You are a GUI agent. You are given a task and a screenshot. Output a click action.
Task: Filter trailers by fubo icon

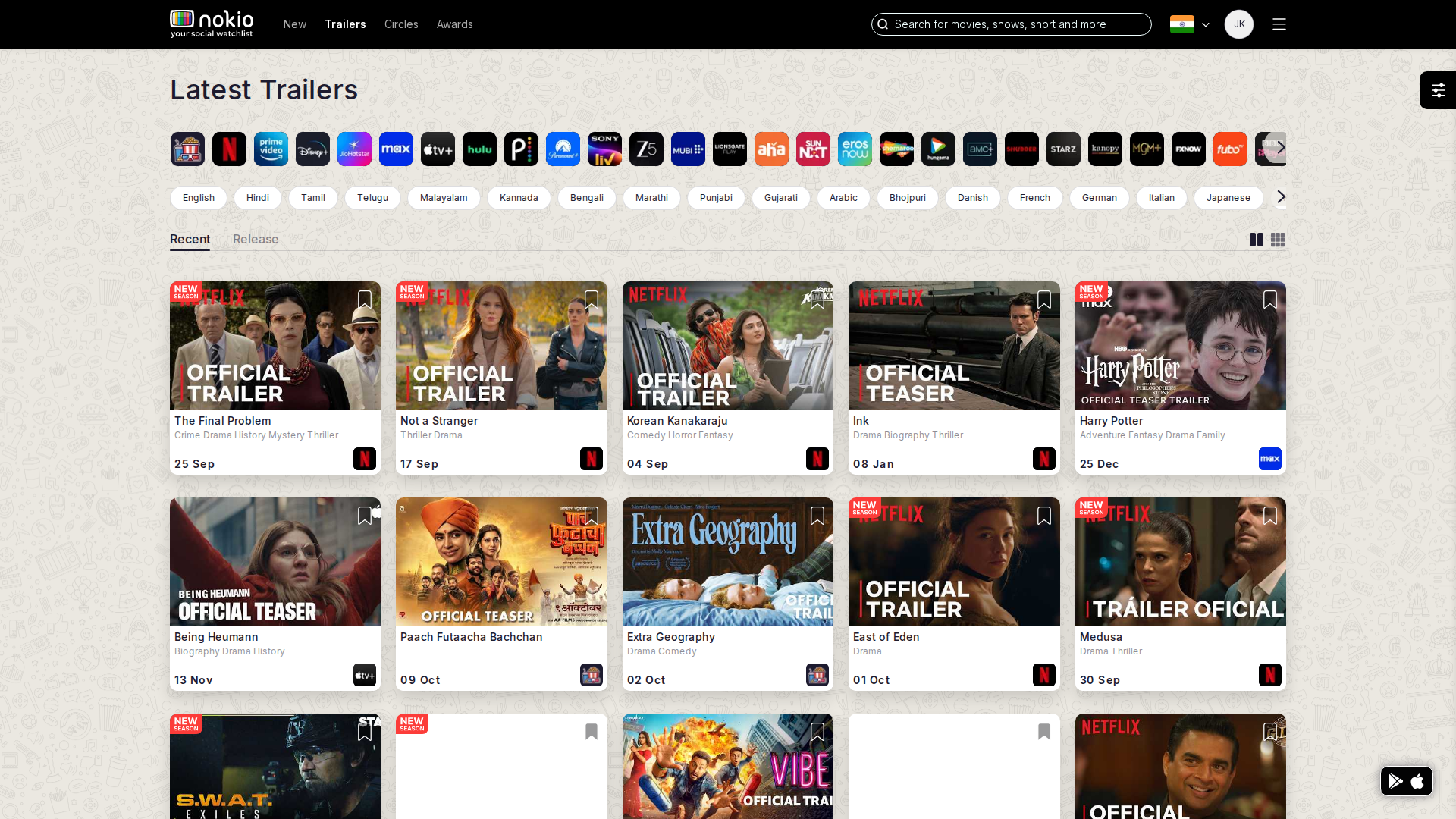[1230, 149]
